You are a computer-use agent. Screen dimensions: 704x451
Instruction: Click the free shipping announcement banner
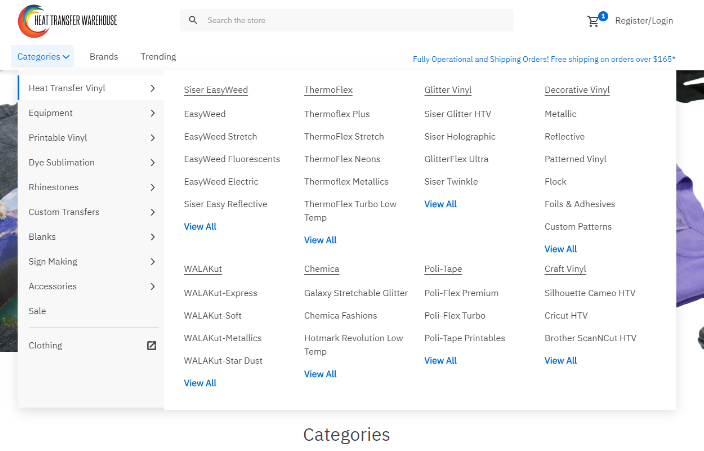pos(544,59)
